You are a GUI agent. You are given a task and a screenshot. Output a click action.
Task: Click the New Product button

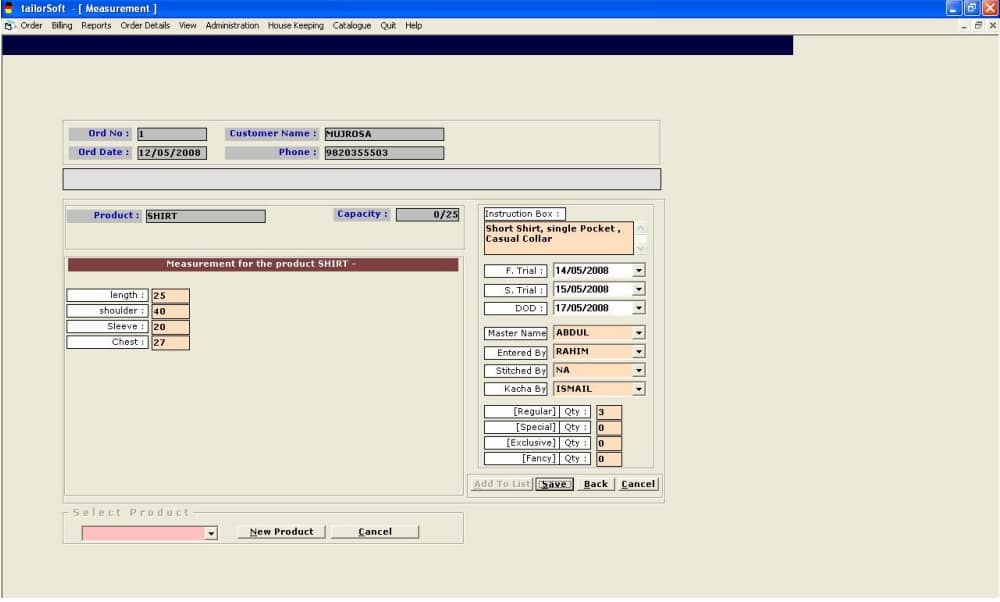281,532
